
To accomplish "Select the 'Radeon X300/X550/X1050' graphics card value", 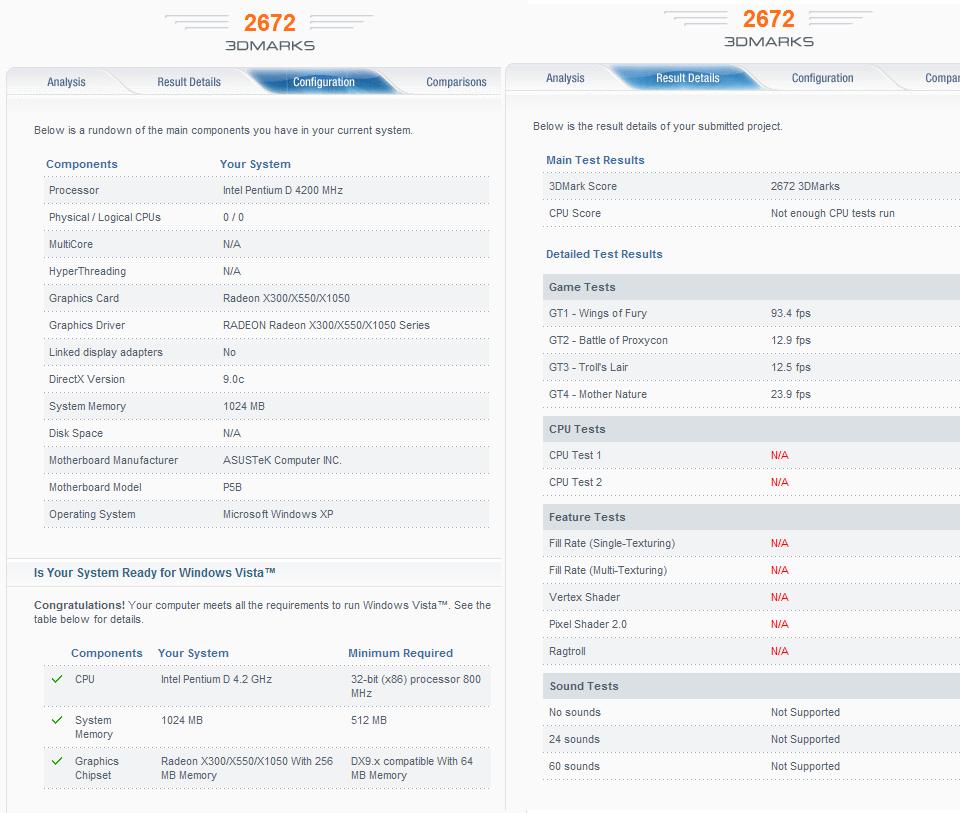I will coord(286,298).
